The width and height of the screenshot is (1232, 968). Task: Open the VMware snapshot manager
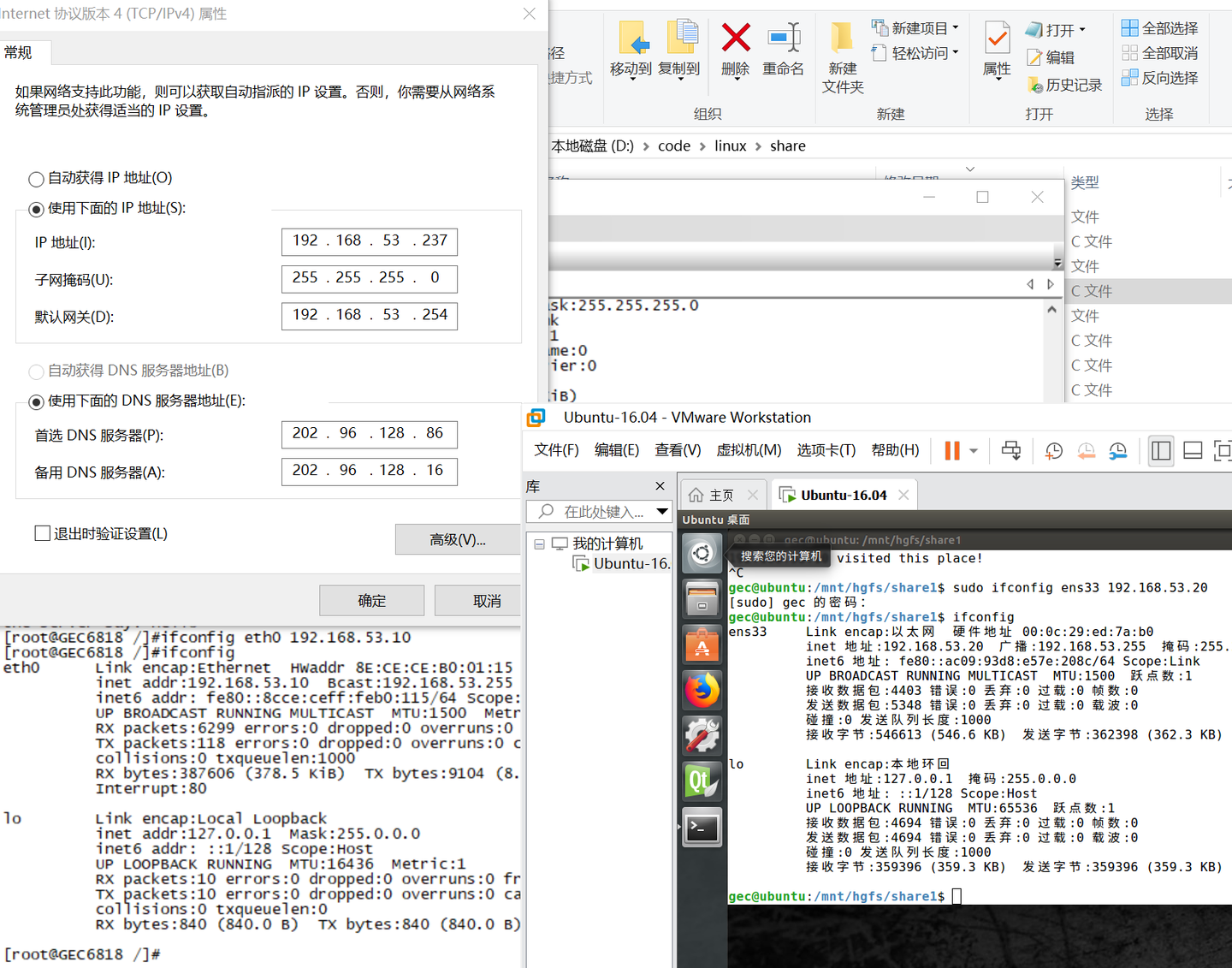pyautogui.click(x=1117, y=450)
